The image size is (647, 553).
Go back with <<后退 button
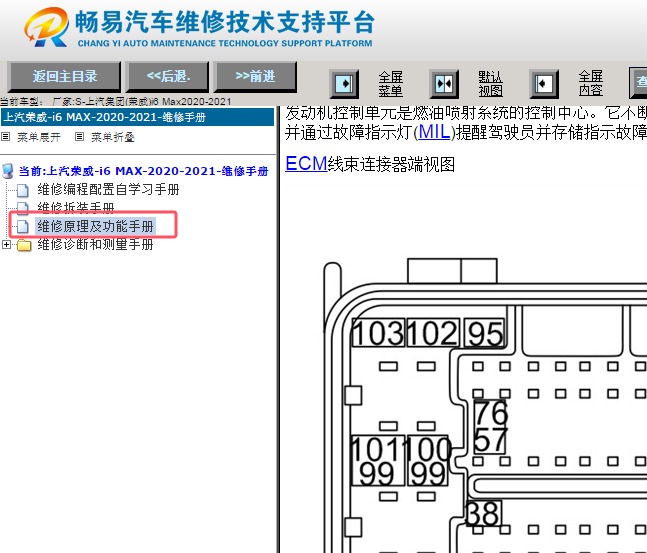168,77
